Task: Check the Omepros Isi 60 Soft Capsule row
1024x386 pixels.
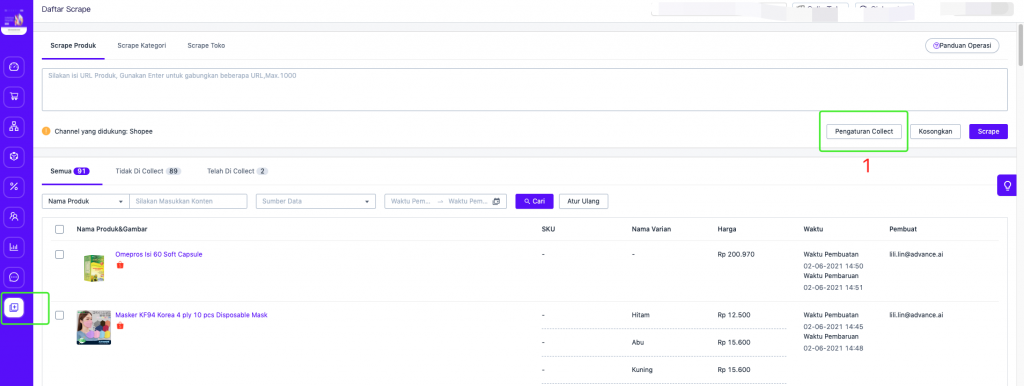Action: (x=59, y=255)
